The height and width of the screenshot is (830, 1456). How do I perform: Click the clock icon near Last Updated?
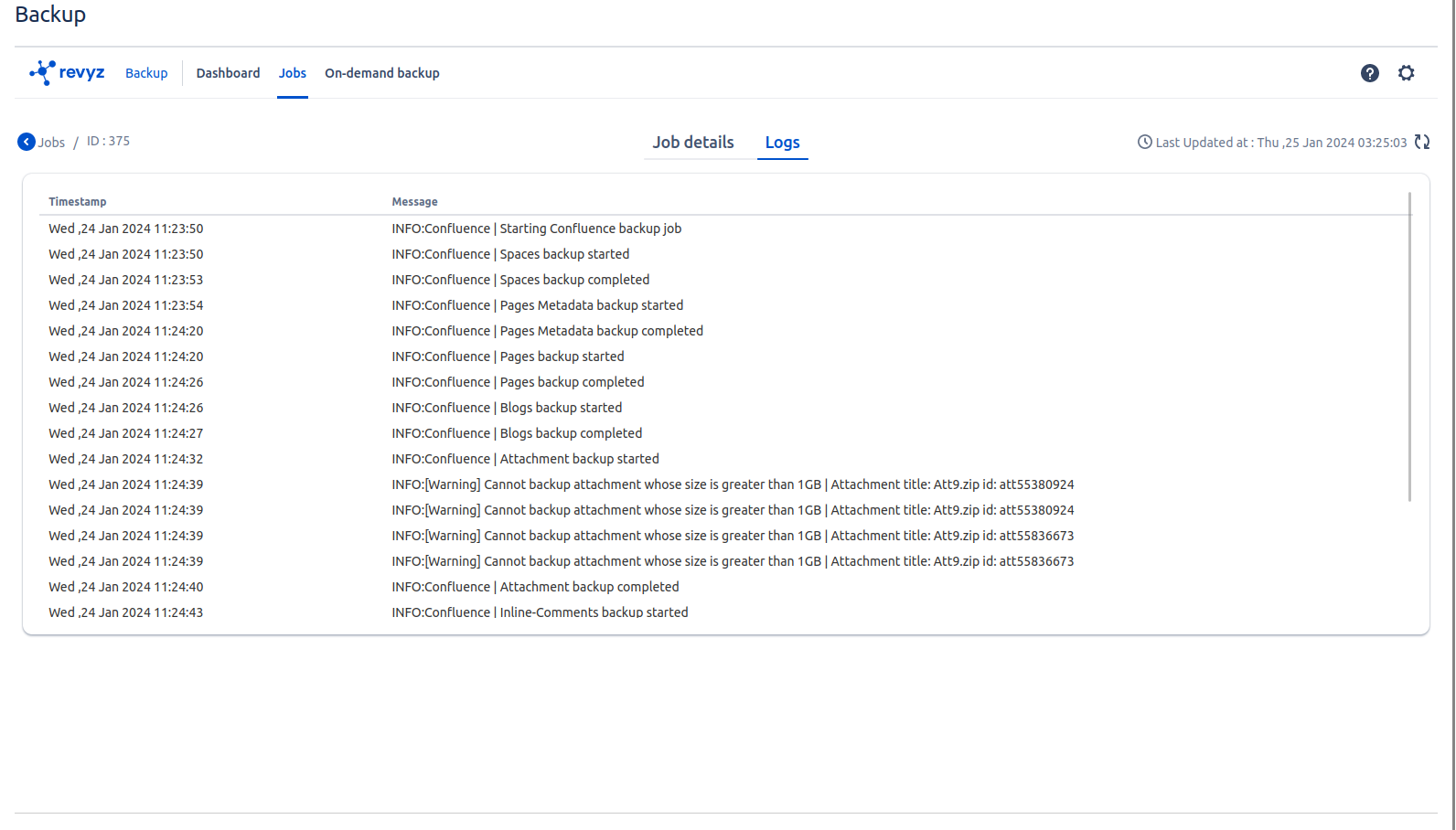1144,142
